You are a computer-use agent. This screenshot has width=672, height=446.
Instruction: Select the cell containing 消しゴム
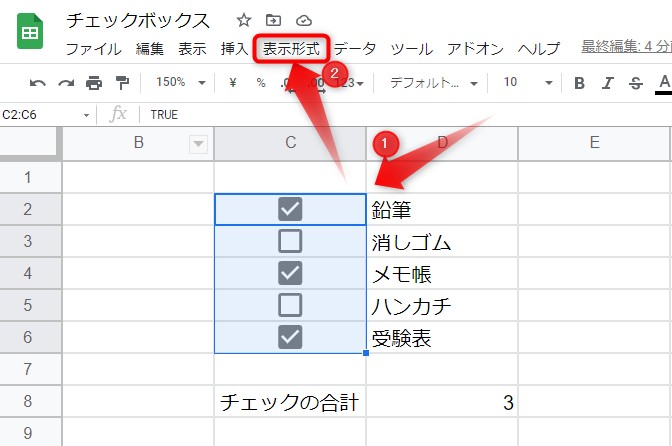point(442,241)
